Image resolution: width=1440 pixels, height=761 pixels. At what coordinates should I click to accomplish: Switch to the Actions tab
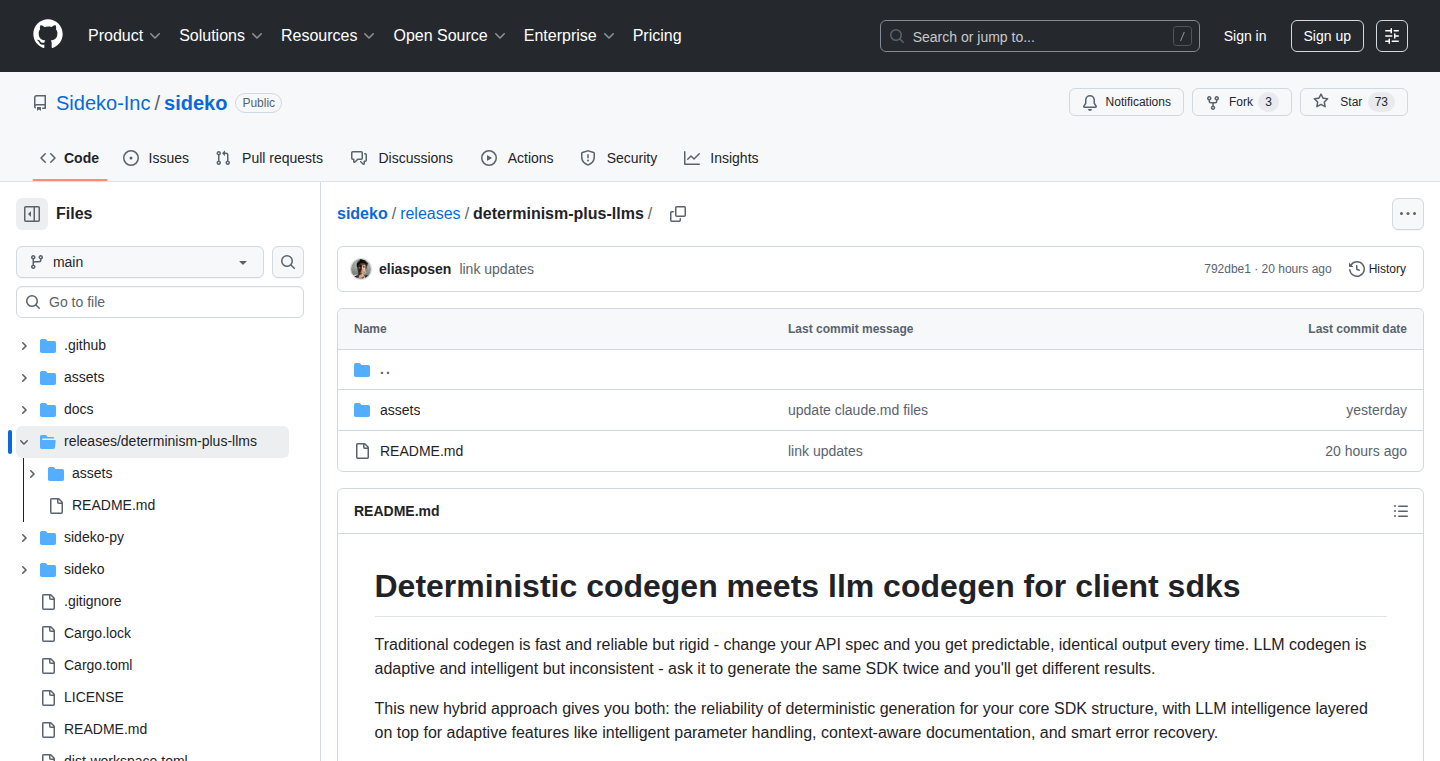[x=517, y=158]
